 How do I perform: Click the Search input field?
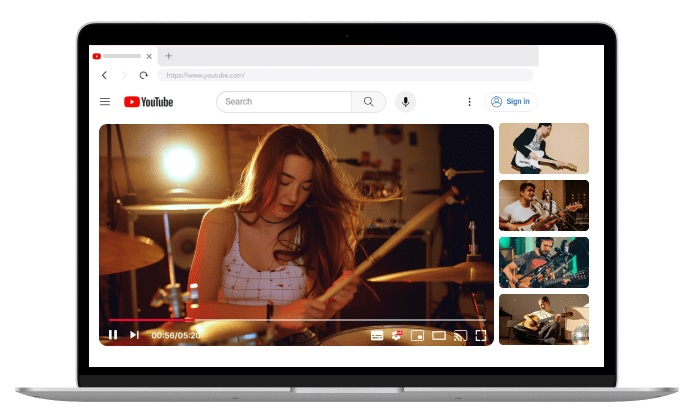(284, 101)
